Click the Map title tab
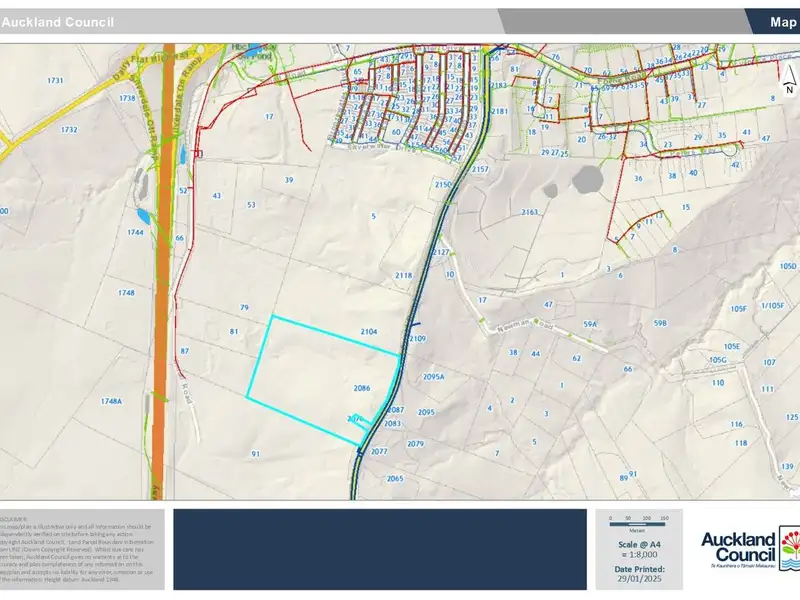The height and width of the screenshot is (600, 800). click(x=783, y=22)
